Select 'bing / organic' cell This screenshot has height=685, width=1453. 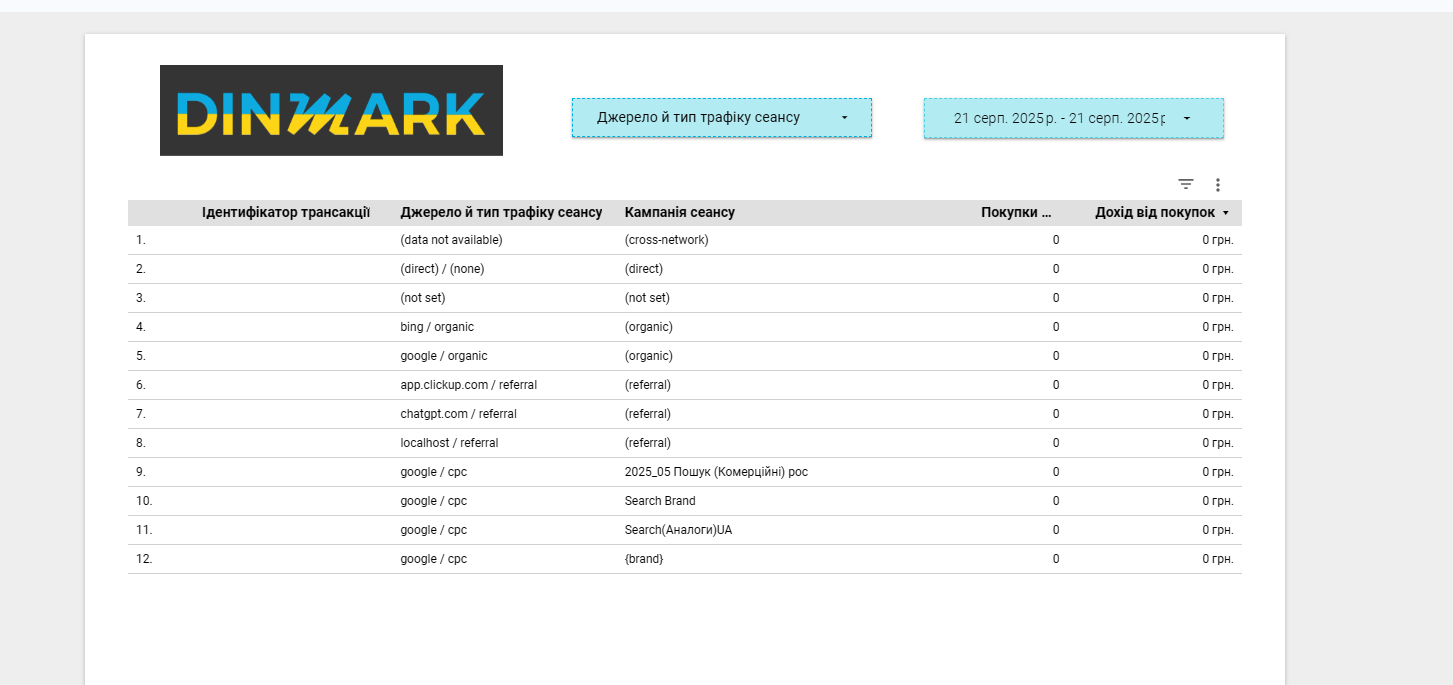(x=437, y=327)
